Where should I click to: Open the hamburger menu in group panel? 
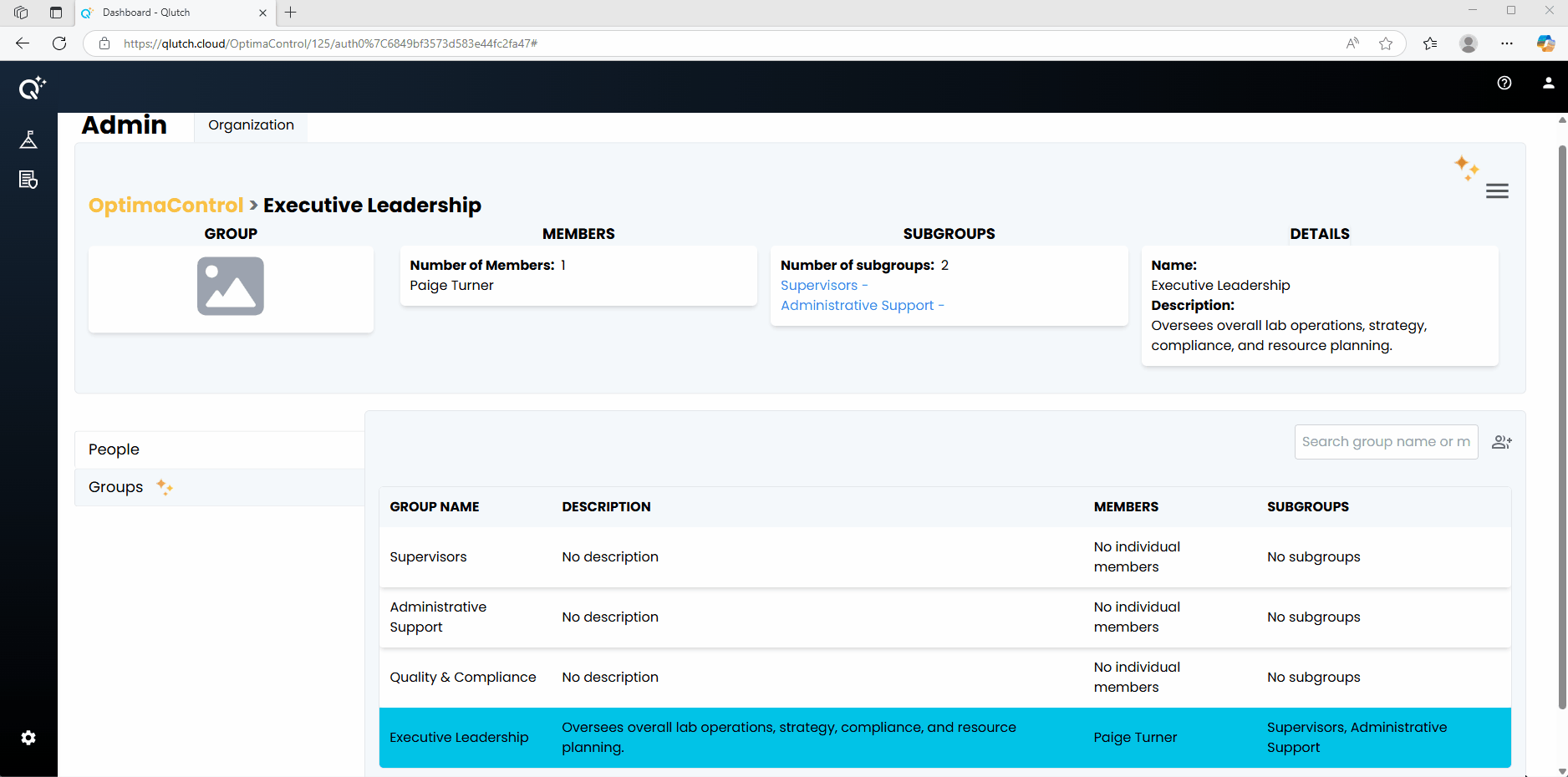click(x=1497, y=191)
